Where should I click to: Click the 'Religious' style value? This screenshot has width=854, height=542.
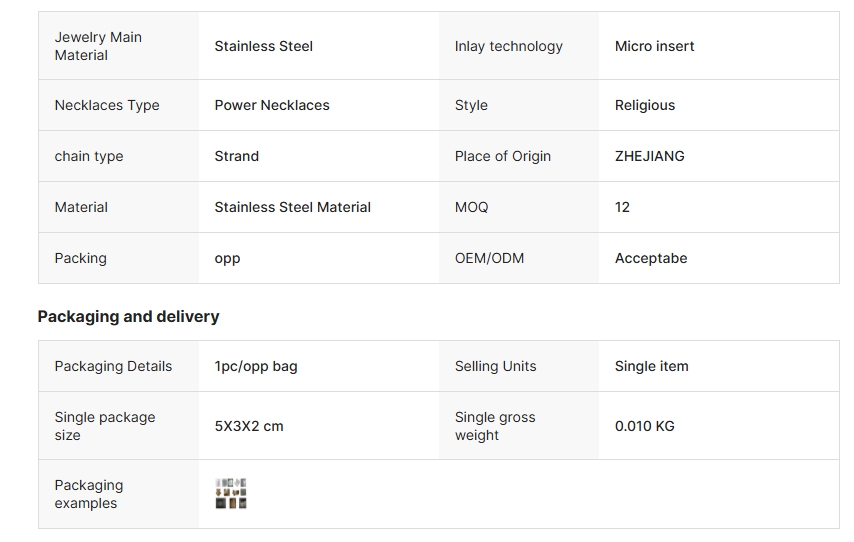644,105
